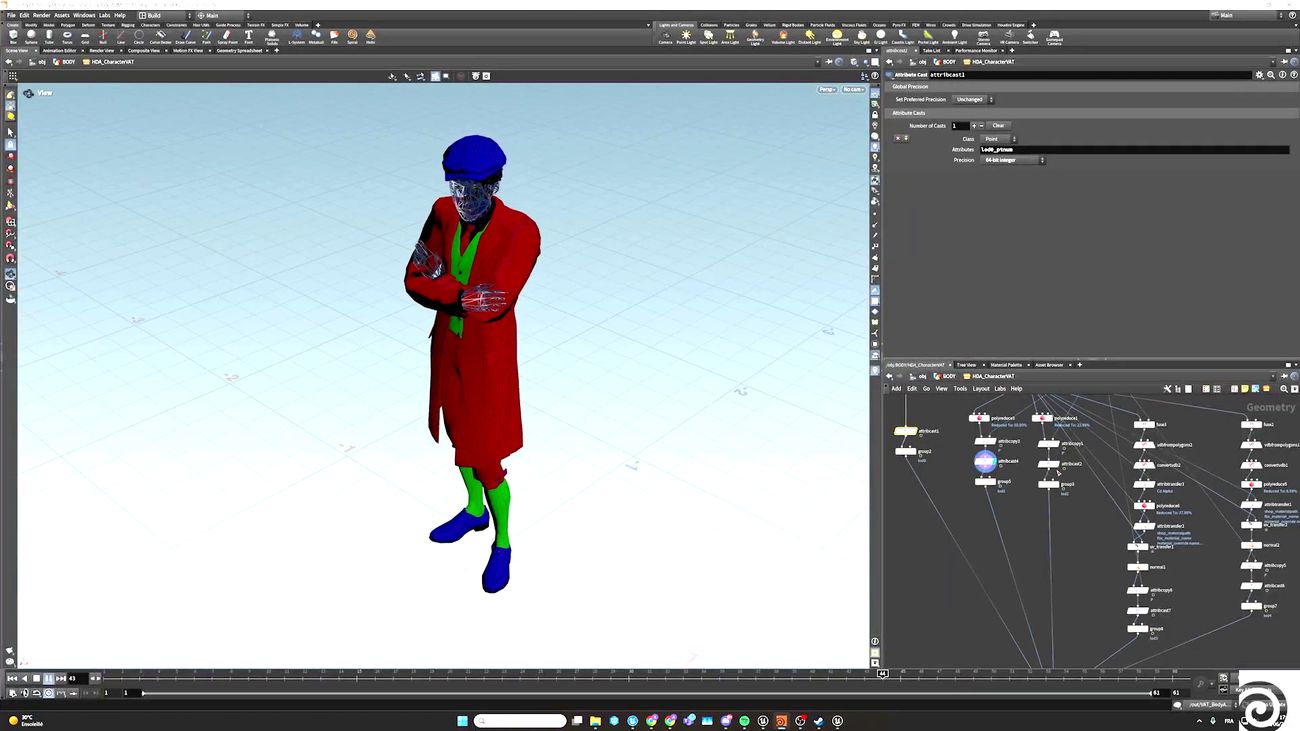Click the Spiral shelf tool

352,36
